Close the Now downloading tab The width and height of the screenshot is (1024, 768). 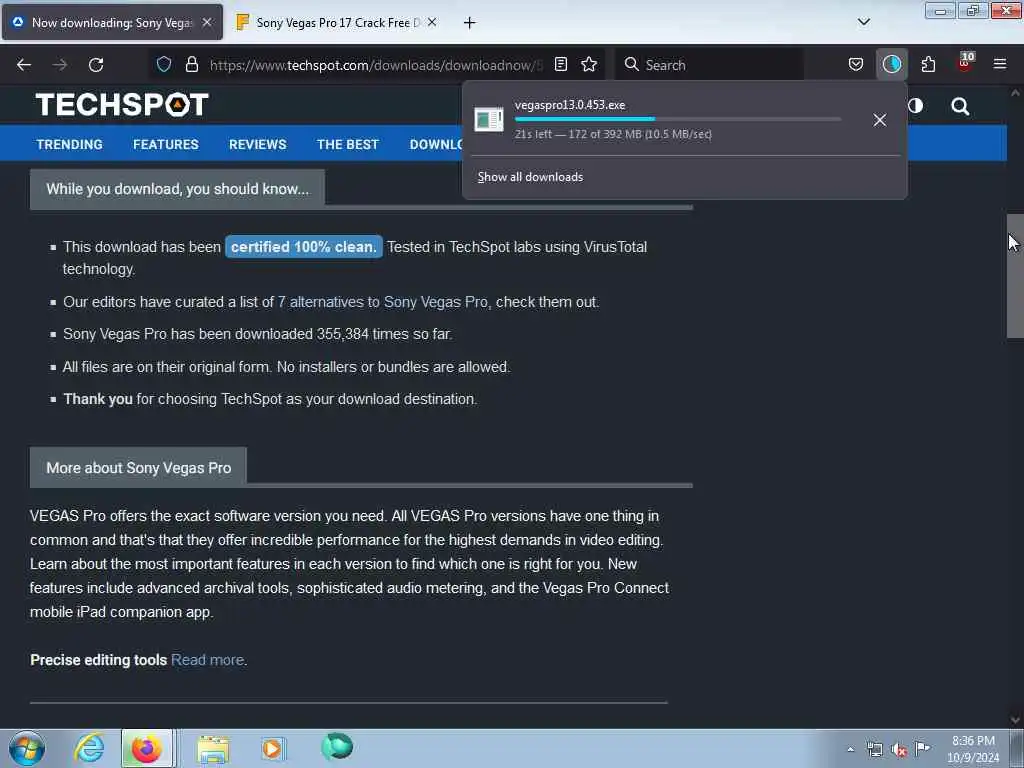pos(207,22)
